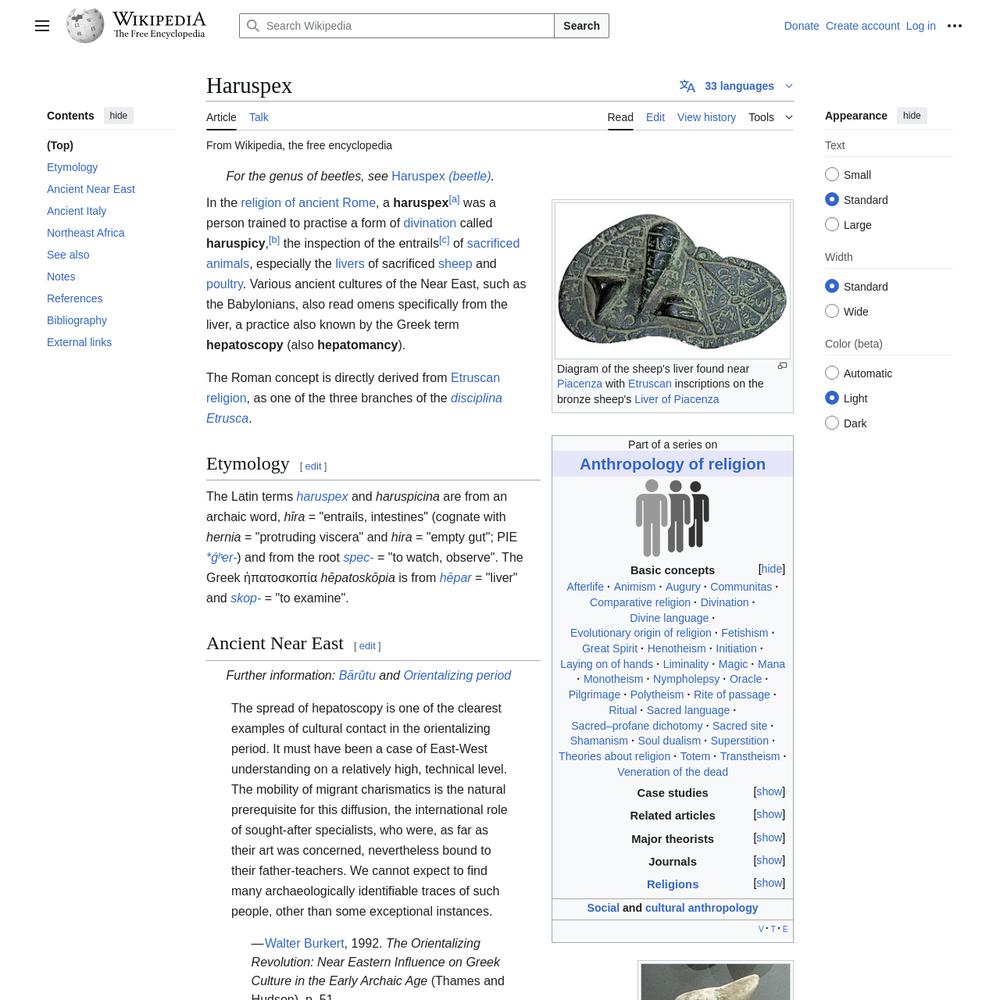Select Standard text size

click(832, 199)
